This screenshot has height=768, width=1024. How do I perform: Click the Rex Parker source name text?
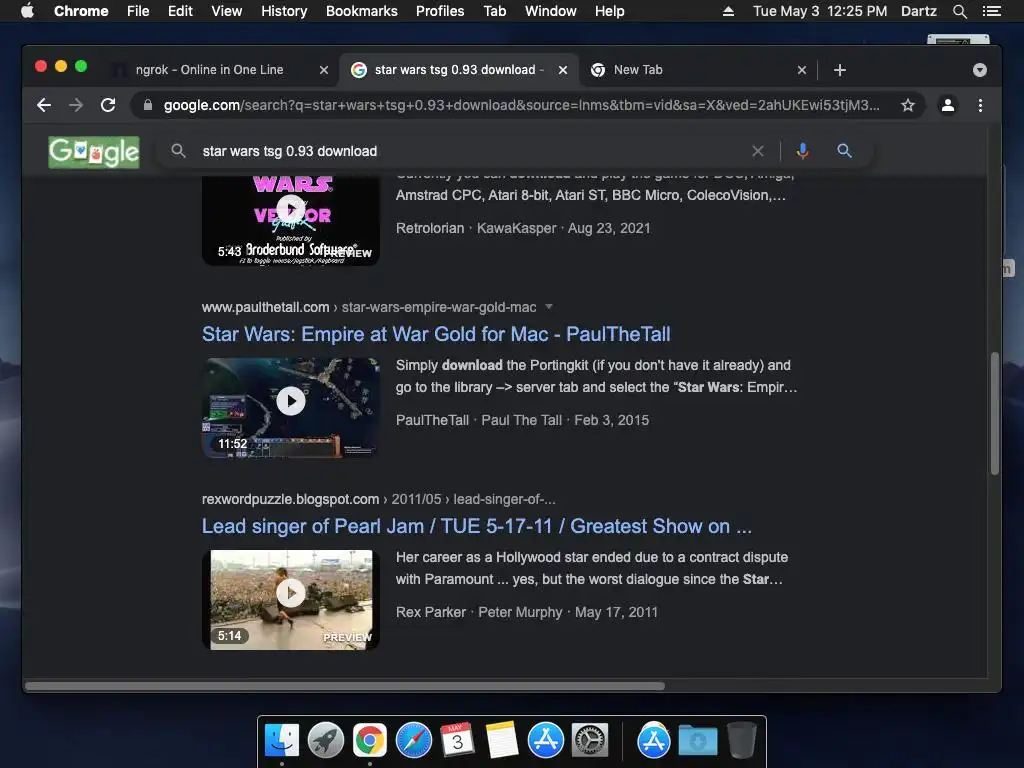(x=431, y=612)
